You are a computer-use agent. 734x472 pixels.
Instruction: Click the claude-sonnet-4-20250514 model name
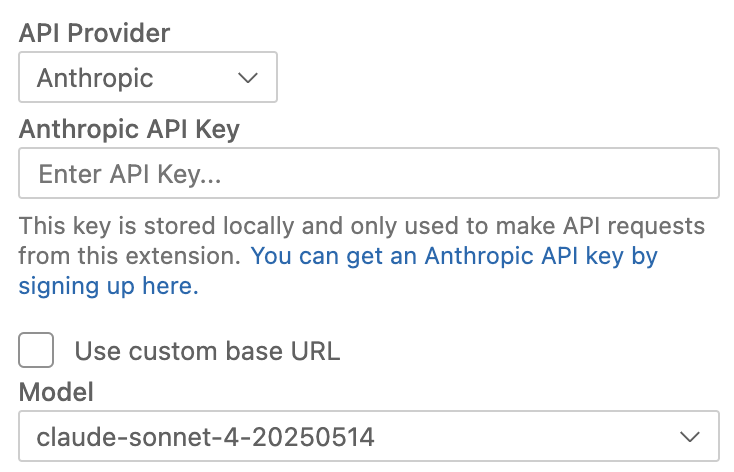(206, 436)
